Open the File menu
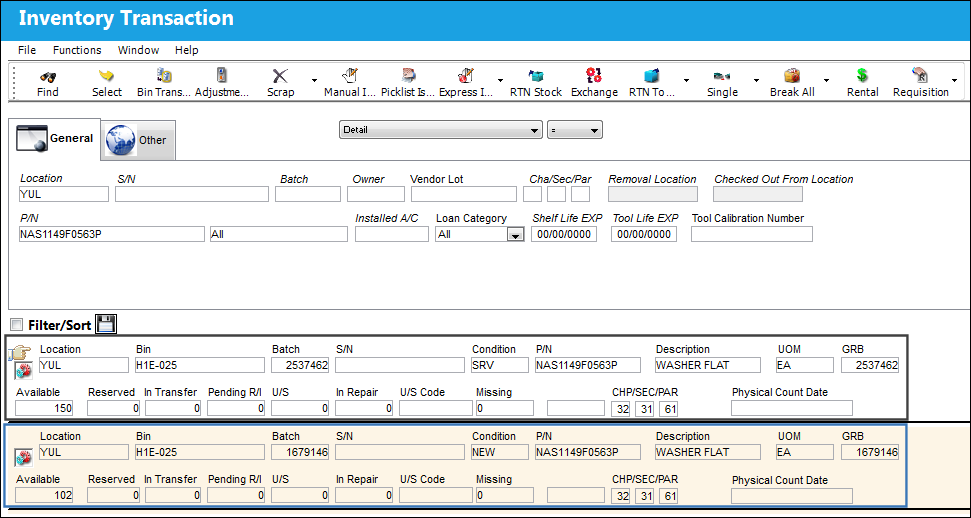 coord(27,50)
